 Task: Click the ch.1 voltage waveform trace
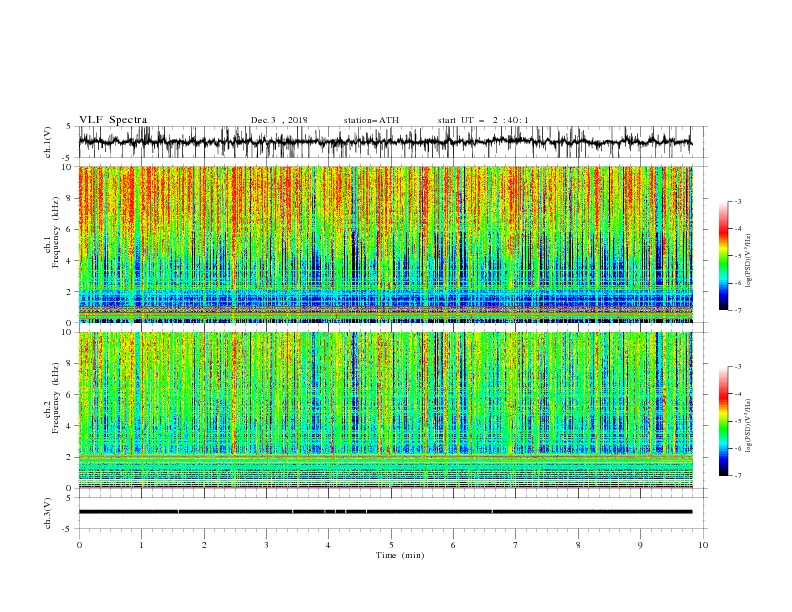[385, 142]
